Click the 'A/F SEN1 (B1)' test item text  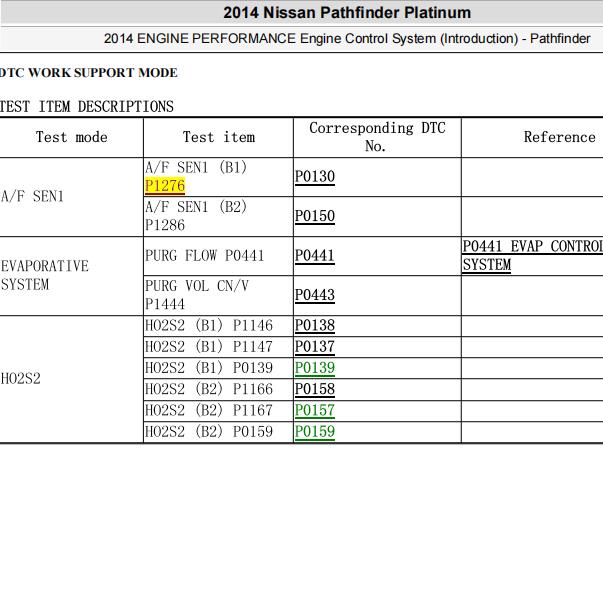point(196,168)
